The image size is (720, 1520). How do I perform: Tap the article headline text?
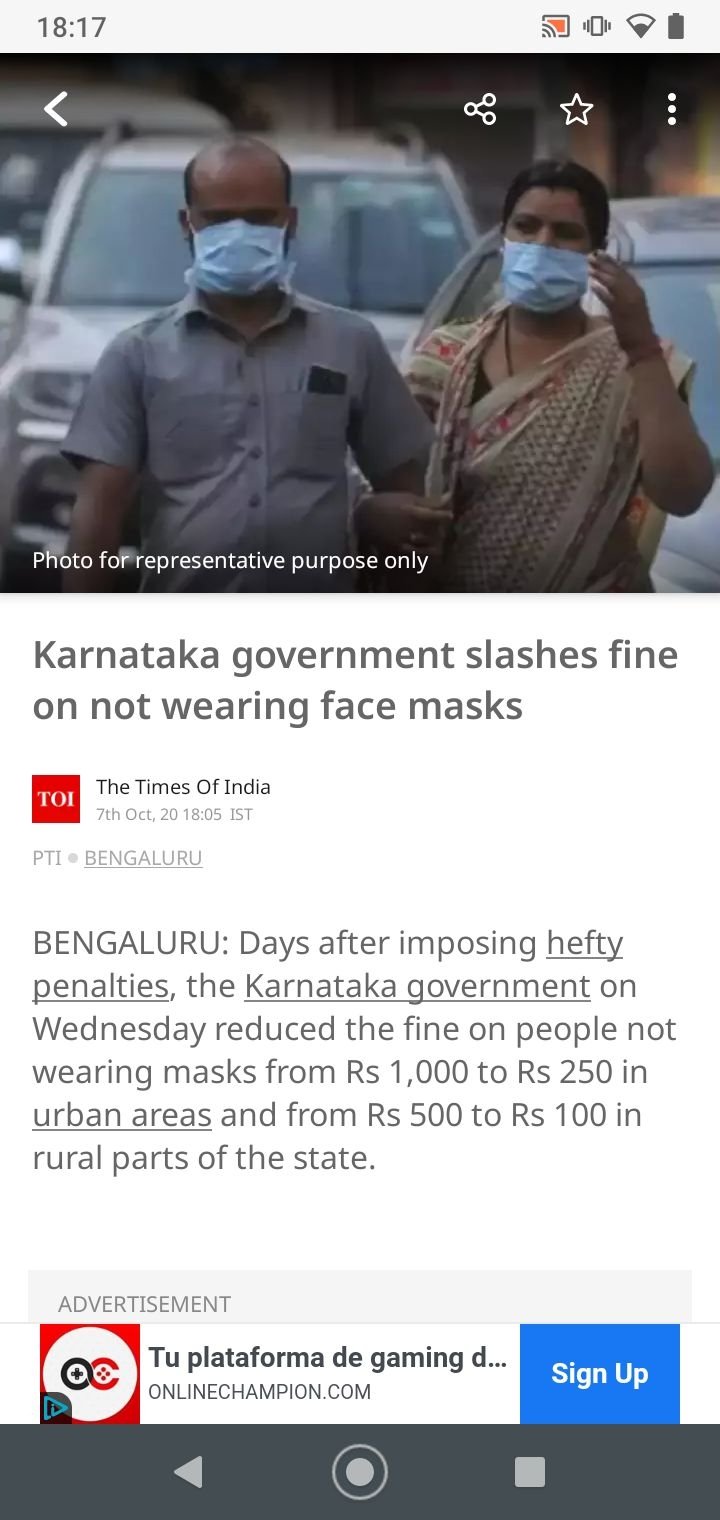[x=356, y=680]
